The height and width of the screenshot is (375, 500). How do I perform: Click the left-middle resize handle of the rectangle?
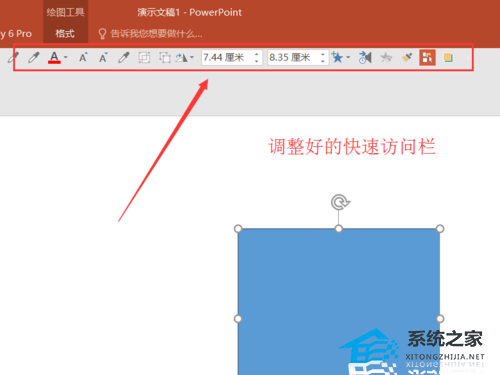click(x=238, y=319)
